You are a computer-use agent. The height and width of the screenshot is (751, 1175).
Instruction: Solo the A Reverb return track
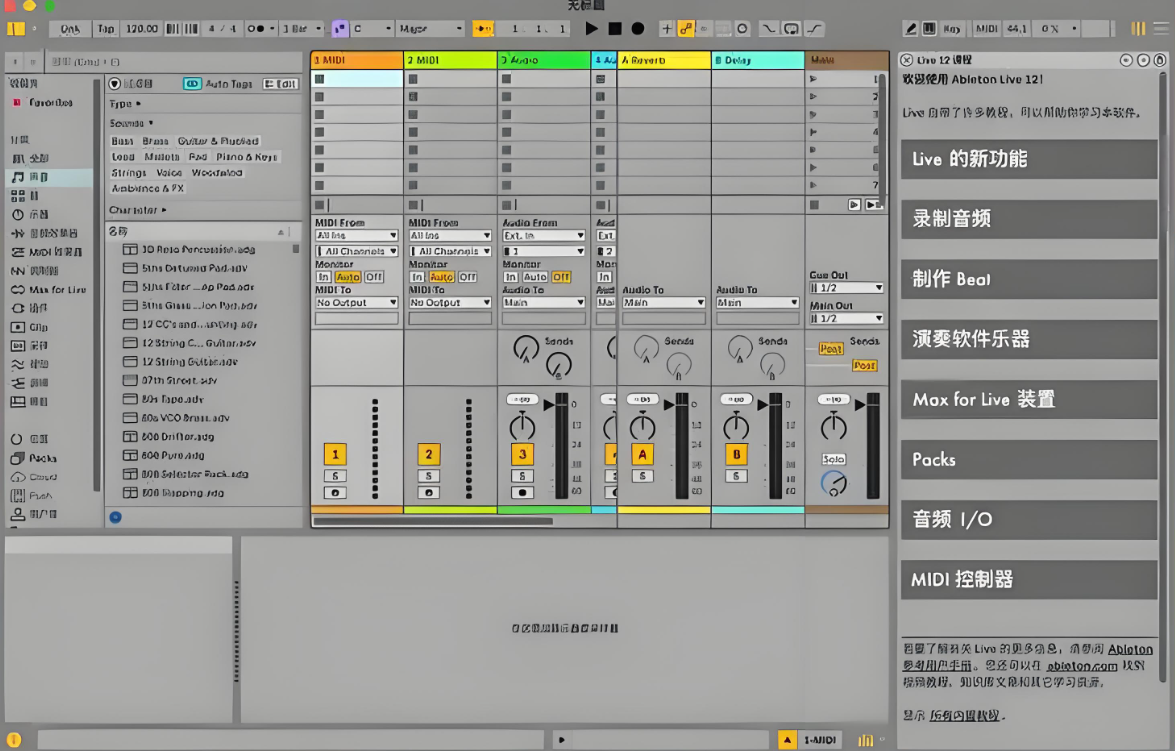tap(642, 476)
